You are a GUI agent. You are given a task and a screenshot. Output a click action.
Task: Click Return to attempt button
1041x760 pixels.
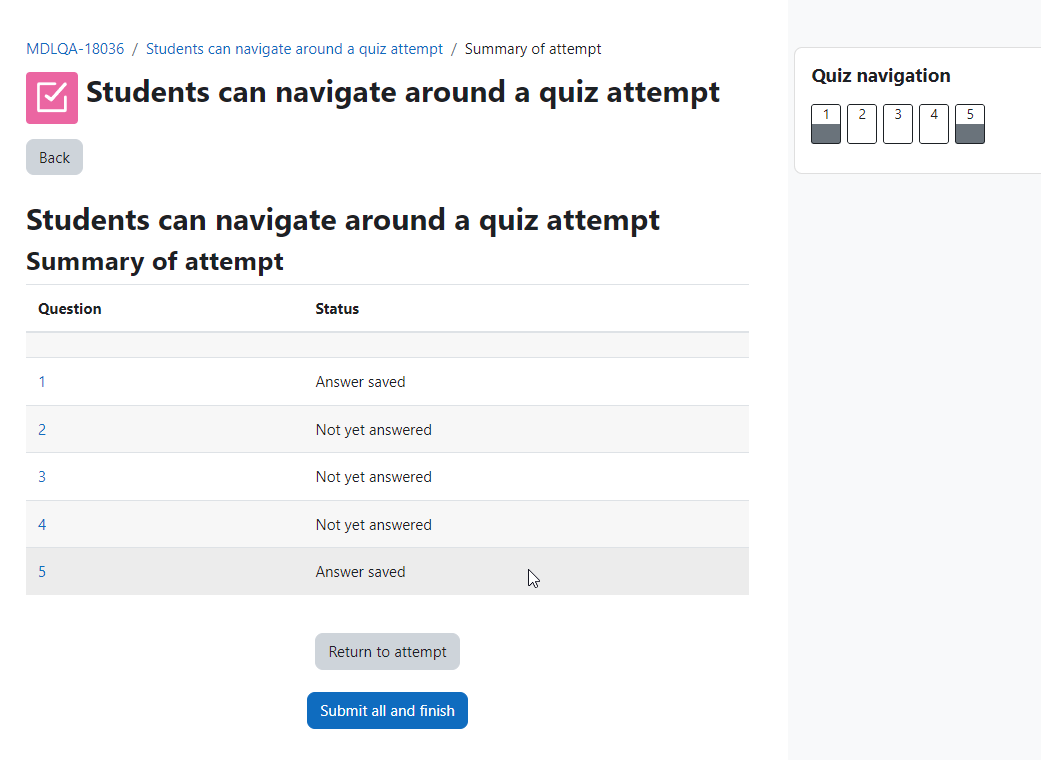387,652
